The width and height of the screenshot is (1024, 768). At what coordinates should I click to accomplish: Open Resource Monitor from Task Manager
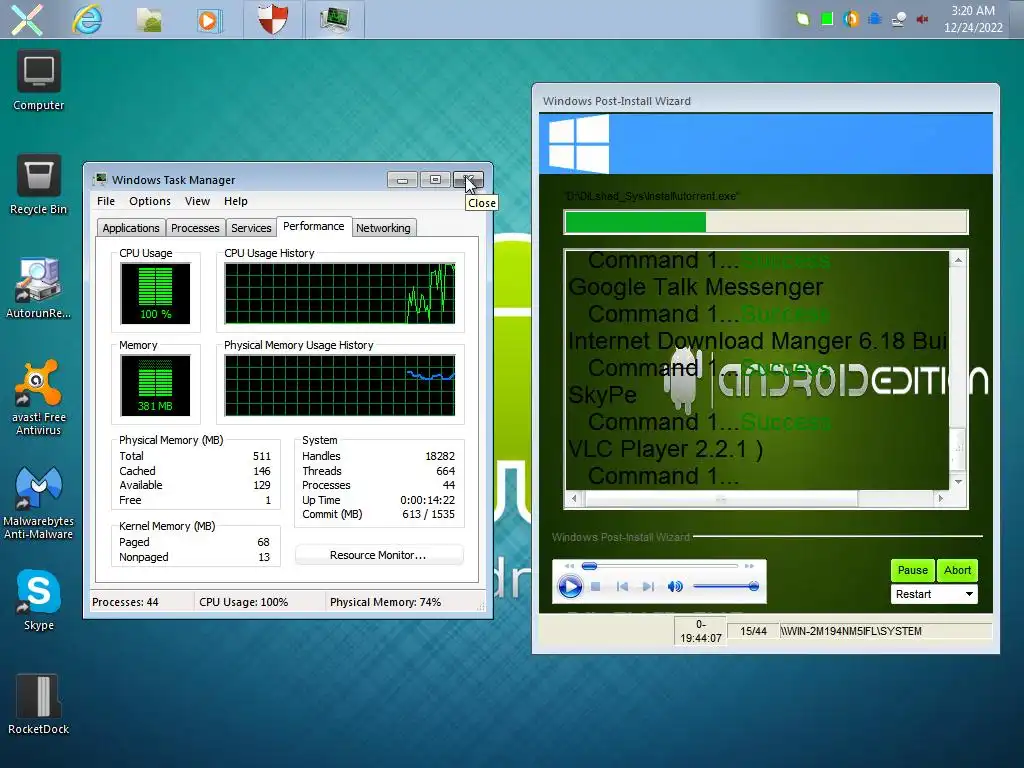(x=379, y=555)
